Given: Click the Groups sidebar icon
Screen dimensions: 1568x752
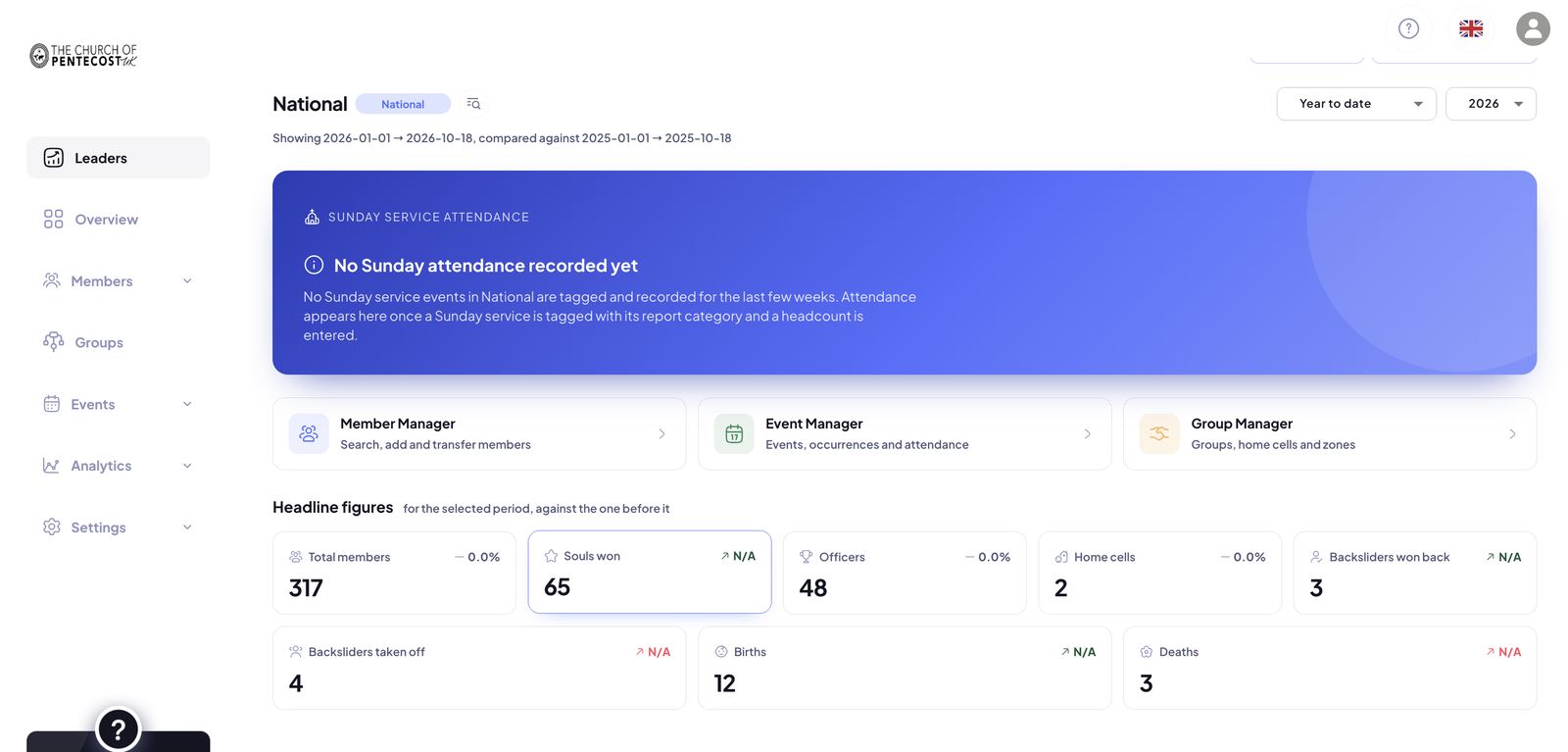Looking at the screenshot, I should click(54, 342).
